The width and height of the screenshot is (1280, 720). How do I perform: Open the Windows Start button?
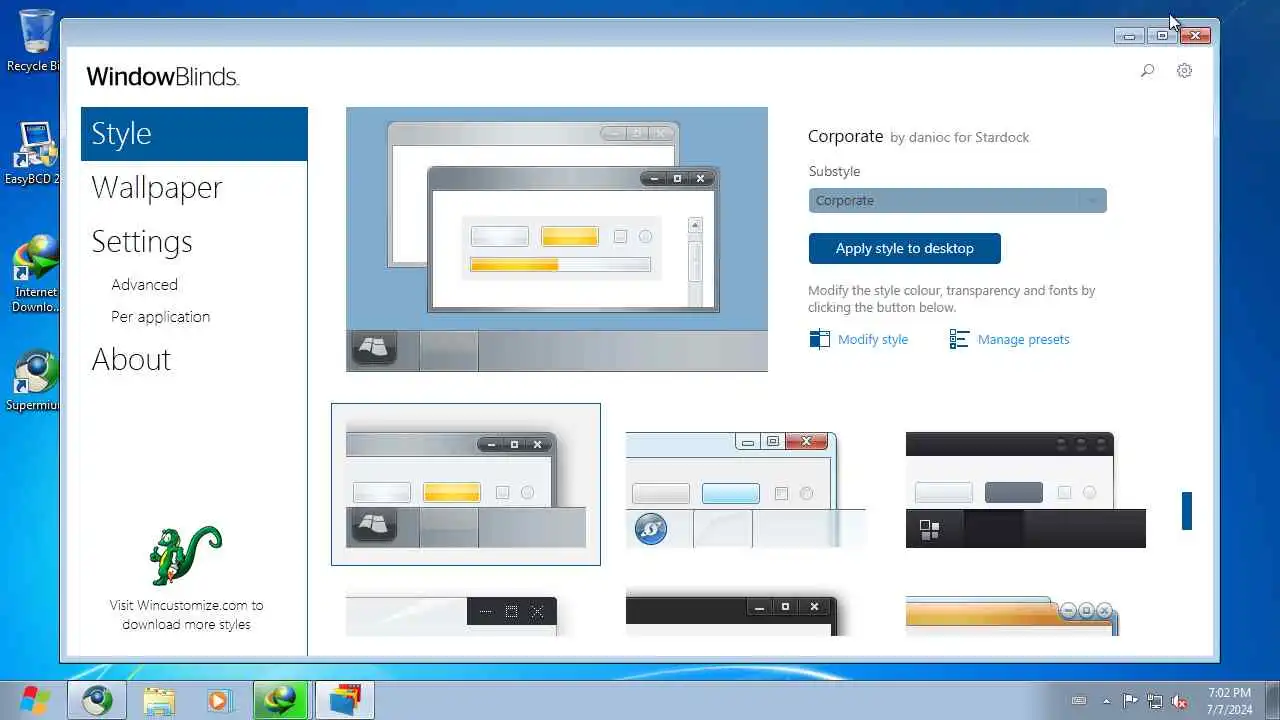34,700
